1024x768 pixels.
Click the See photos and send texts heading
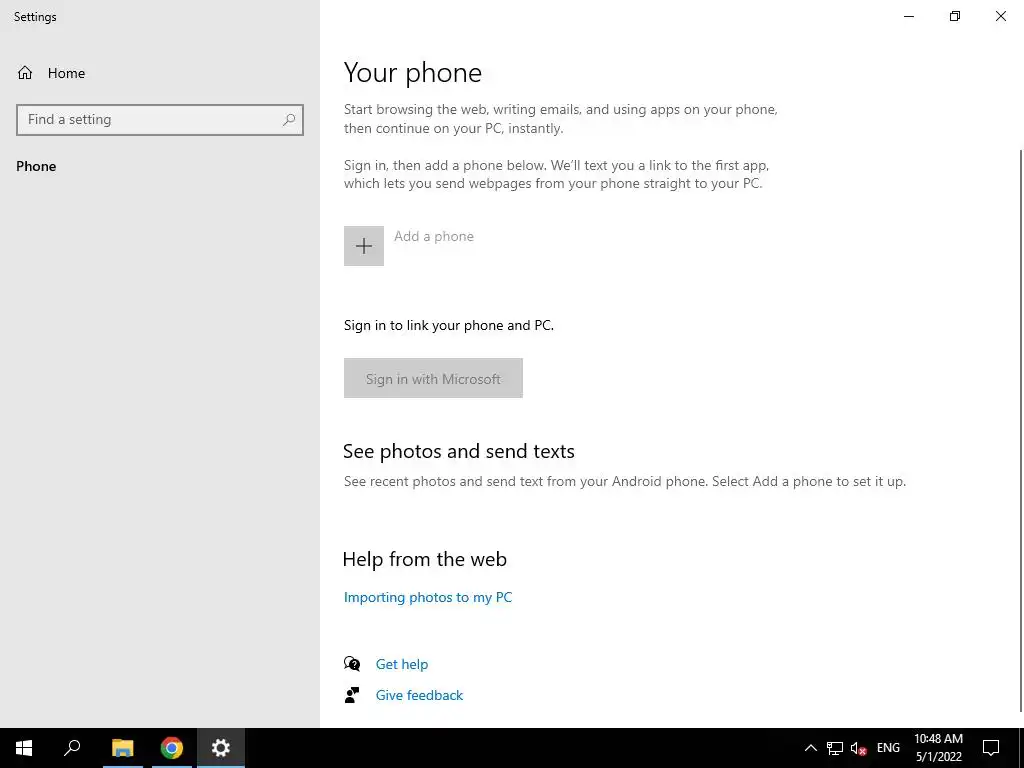click(x=458, y=451)
